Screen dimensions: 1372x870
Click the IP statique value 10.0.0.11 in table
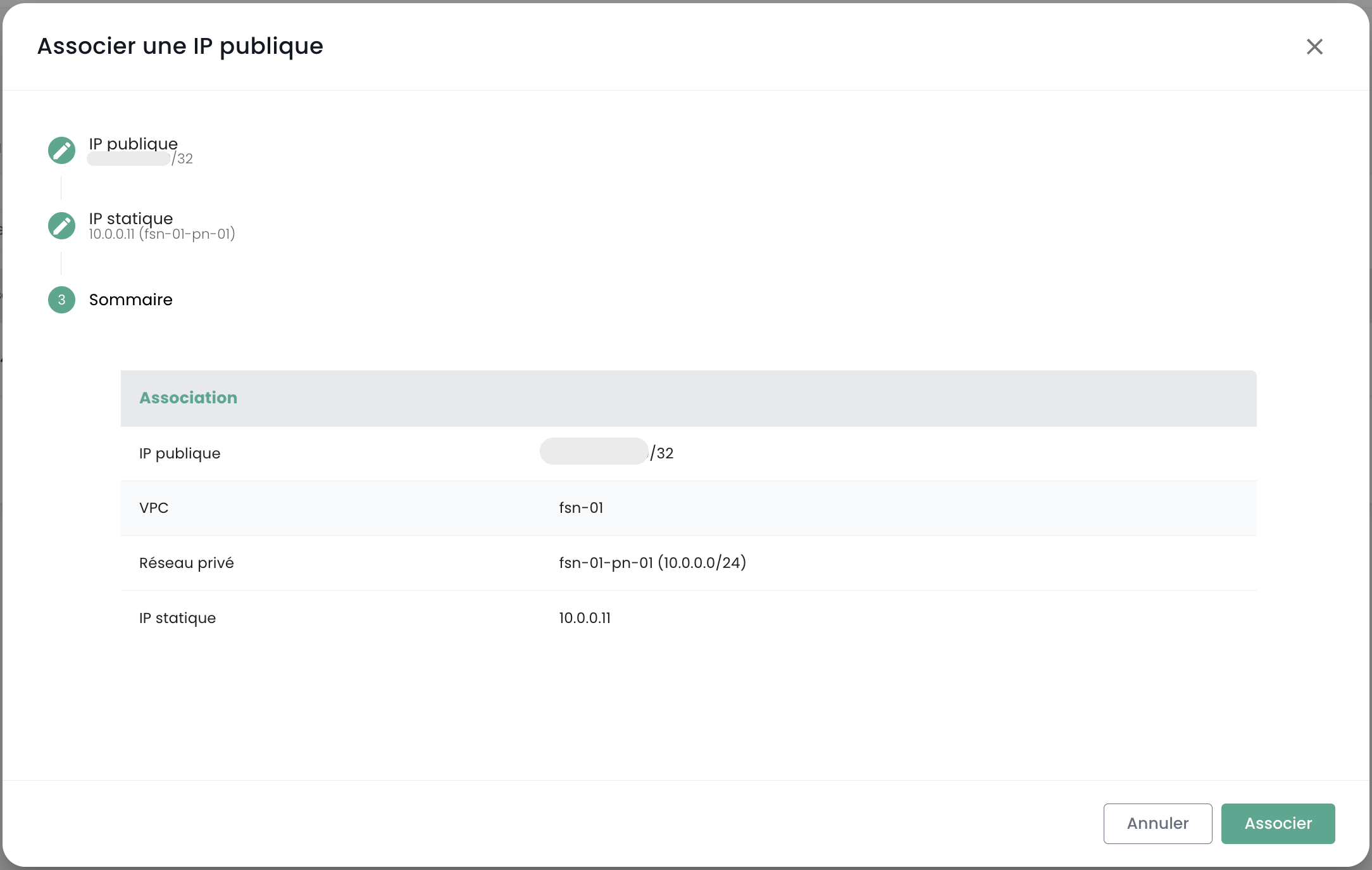point(584,617)
